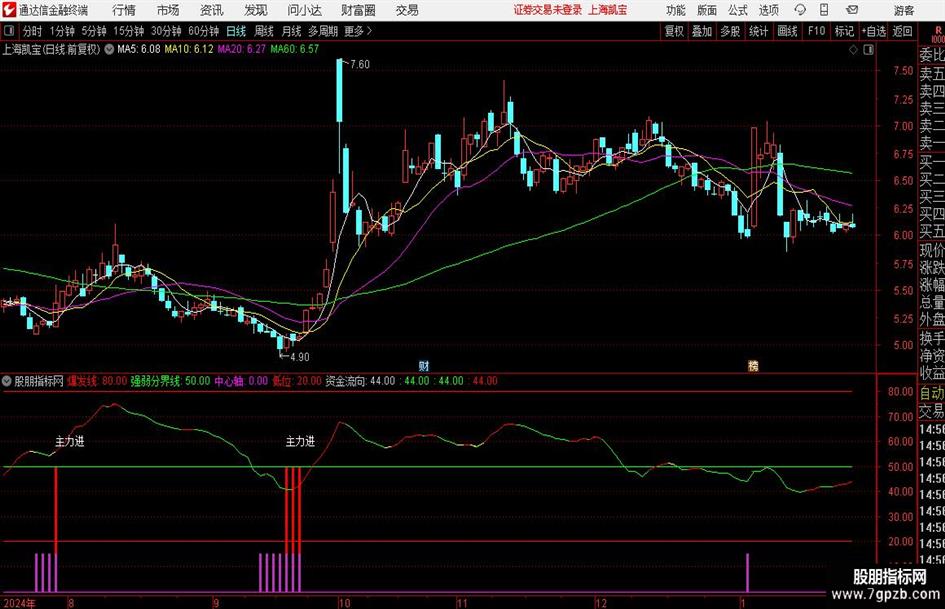Image resolution: width=945 pixels, height=609 pixels.
Task: Click the 标记 mark button
Action: tap(844, 31)
